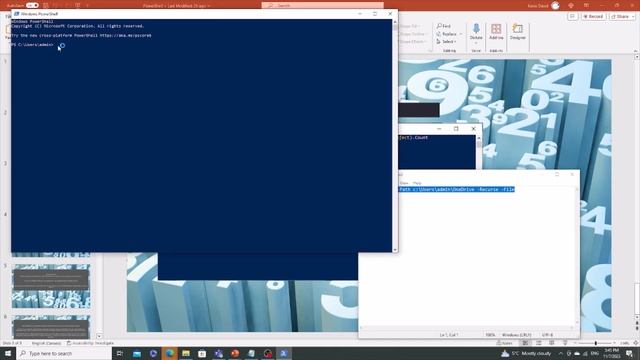The image size is (640, 360).
Task: Click Replace in PowerPoint Editing group
Action: [447, 34]
